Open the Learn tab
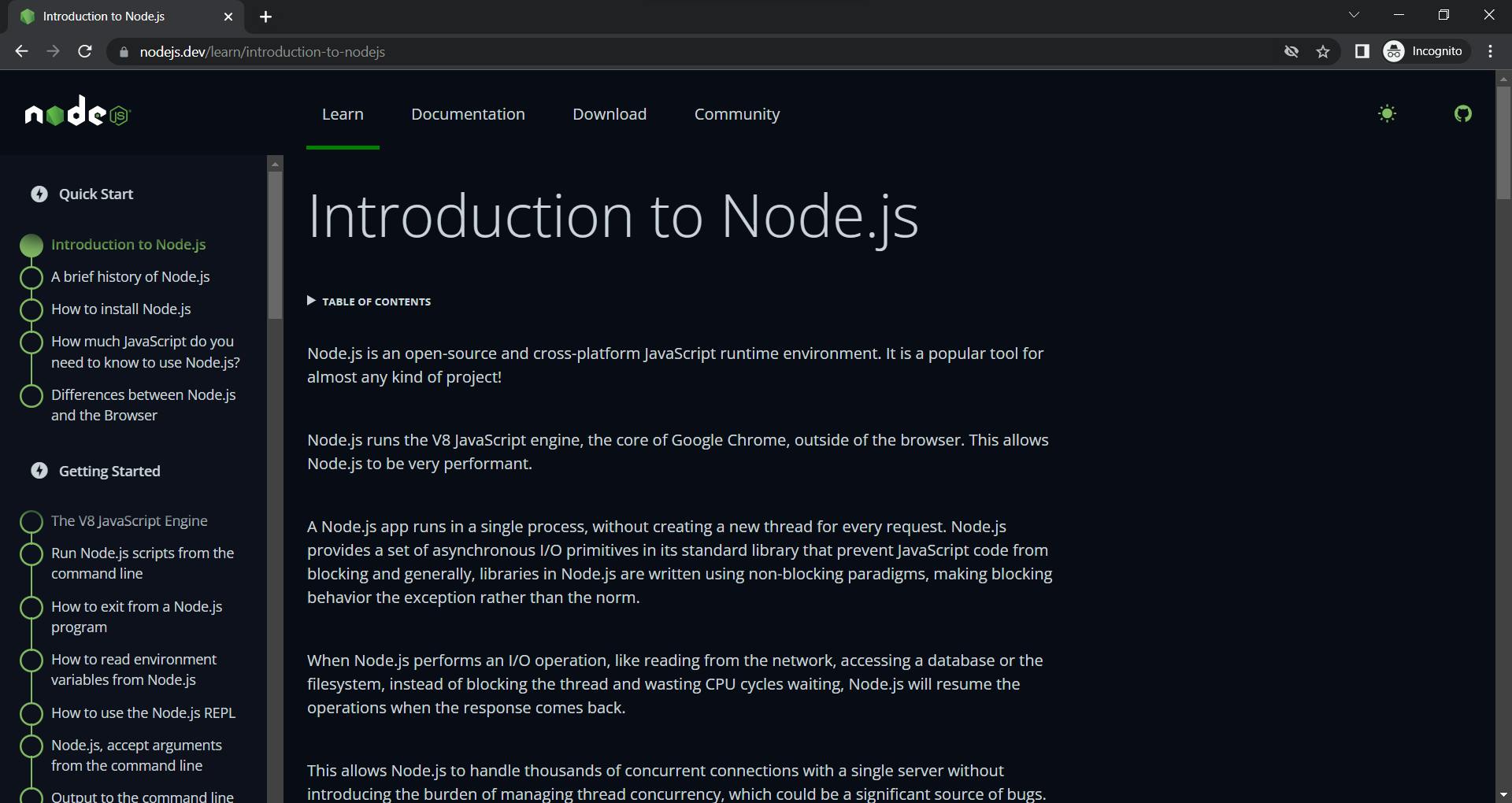The image size is (1512, 803). 343,114
